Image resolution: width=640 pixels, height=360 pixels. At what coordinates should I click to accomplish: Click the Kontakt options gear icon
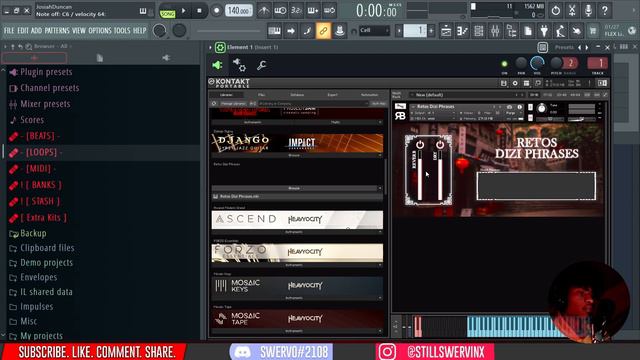(515, 83)
